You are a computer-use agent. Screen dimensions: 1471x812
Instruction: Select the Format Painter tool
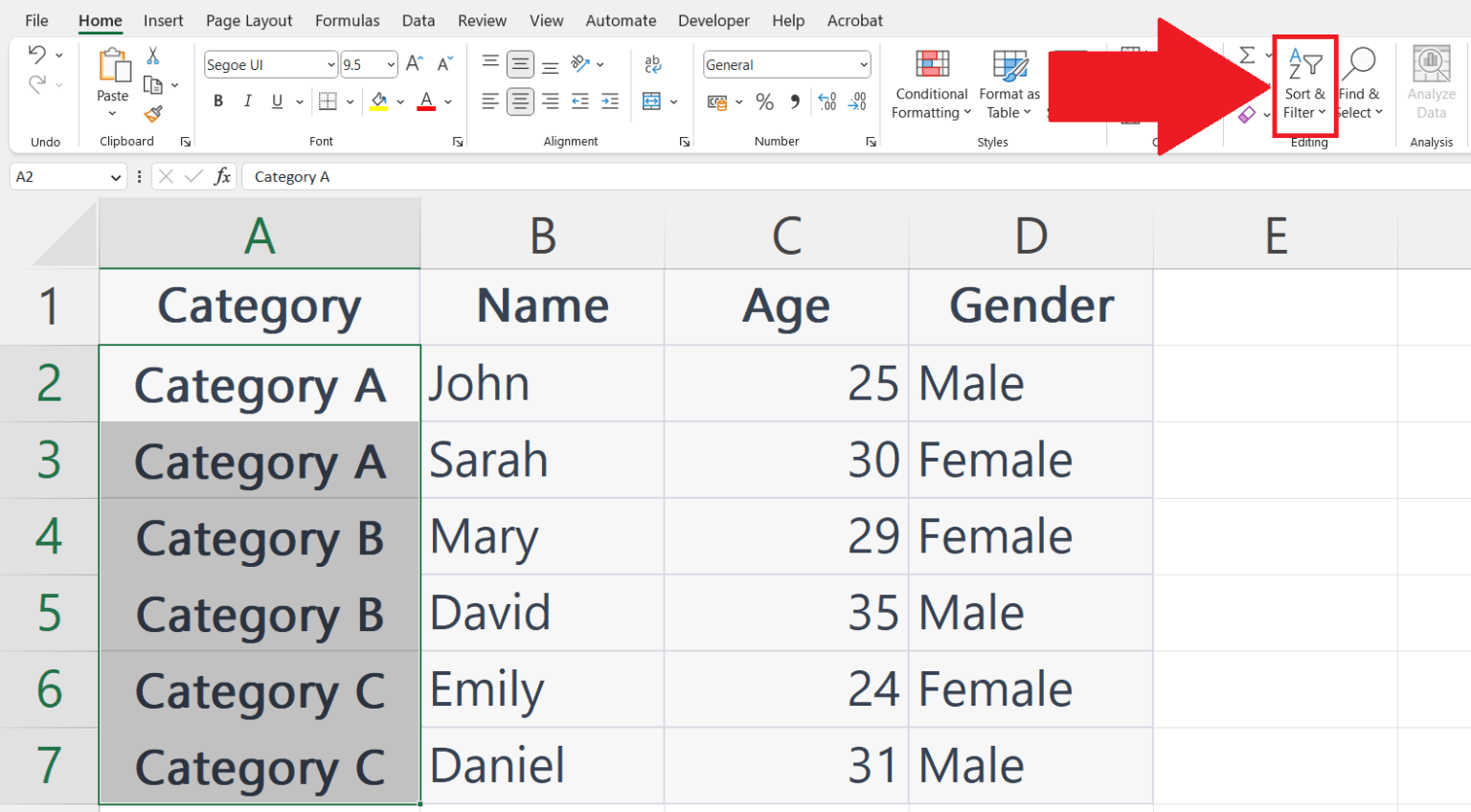point(153,115)
